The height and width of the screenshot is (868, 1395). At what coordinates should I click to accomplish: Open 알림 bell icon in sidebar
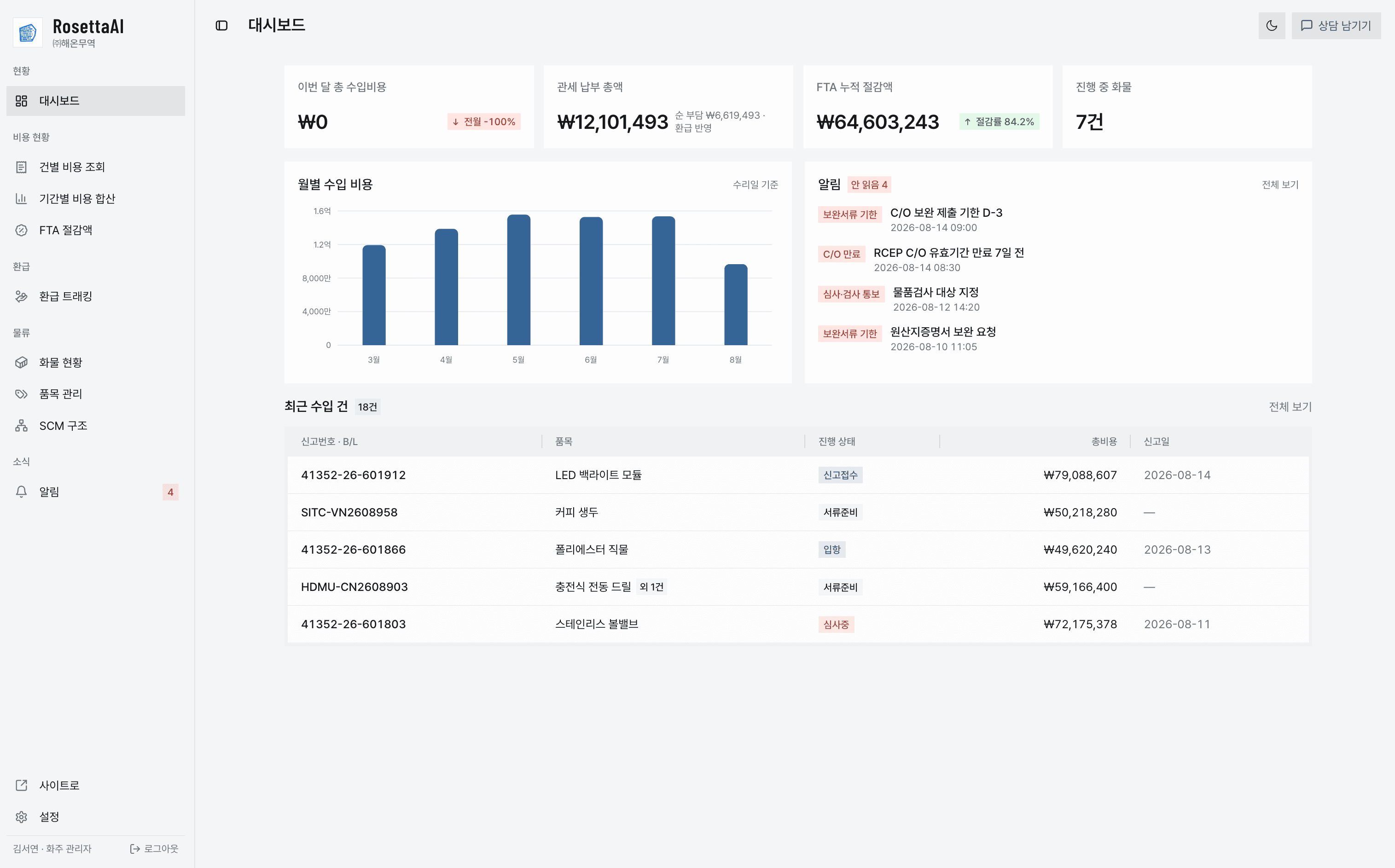[x=21, y=492]
